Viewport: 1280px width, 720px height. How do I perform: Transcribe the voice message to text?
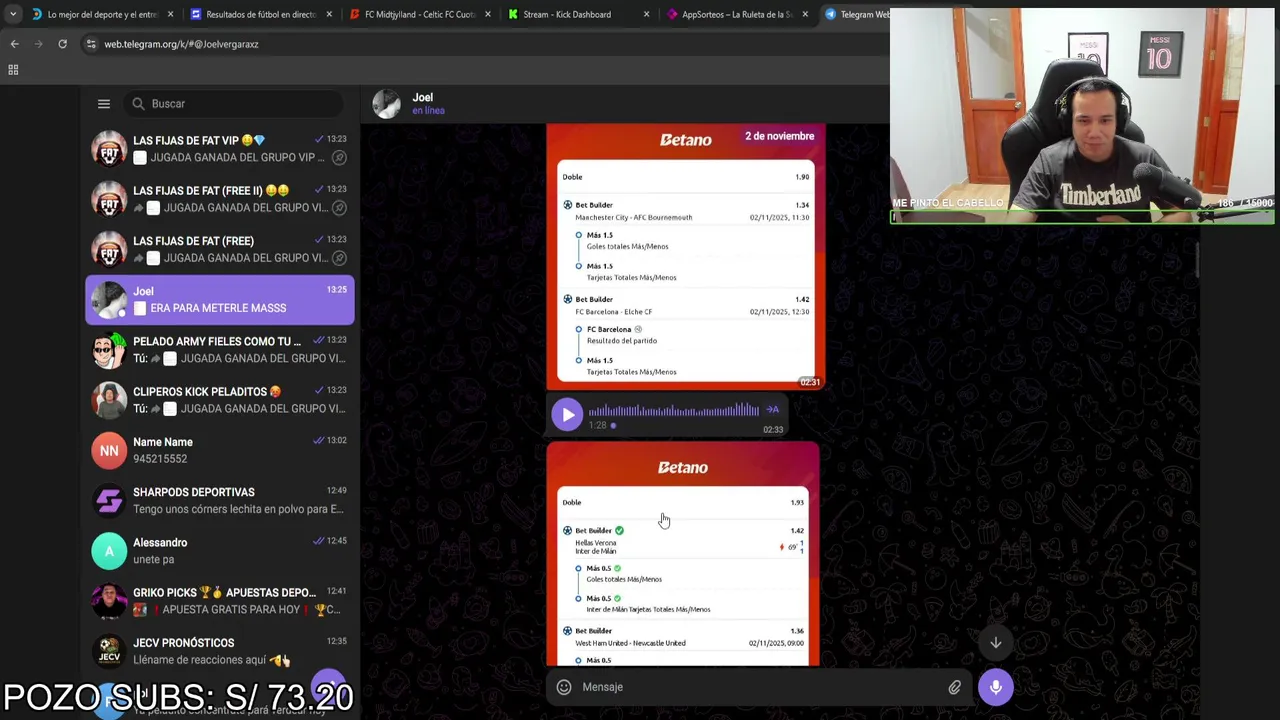772,410
